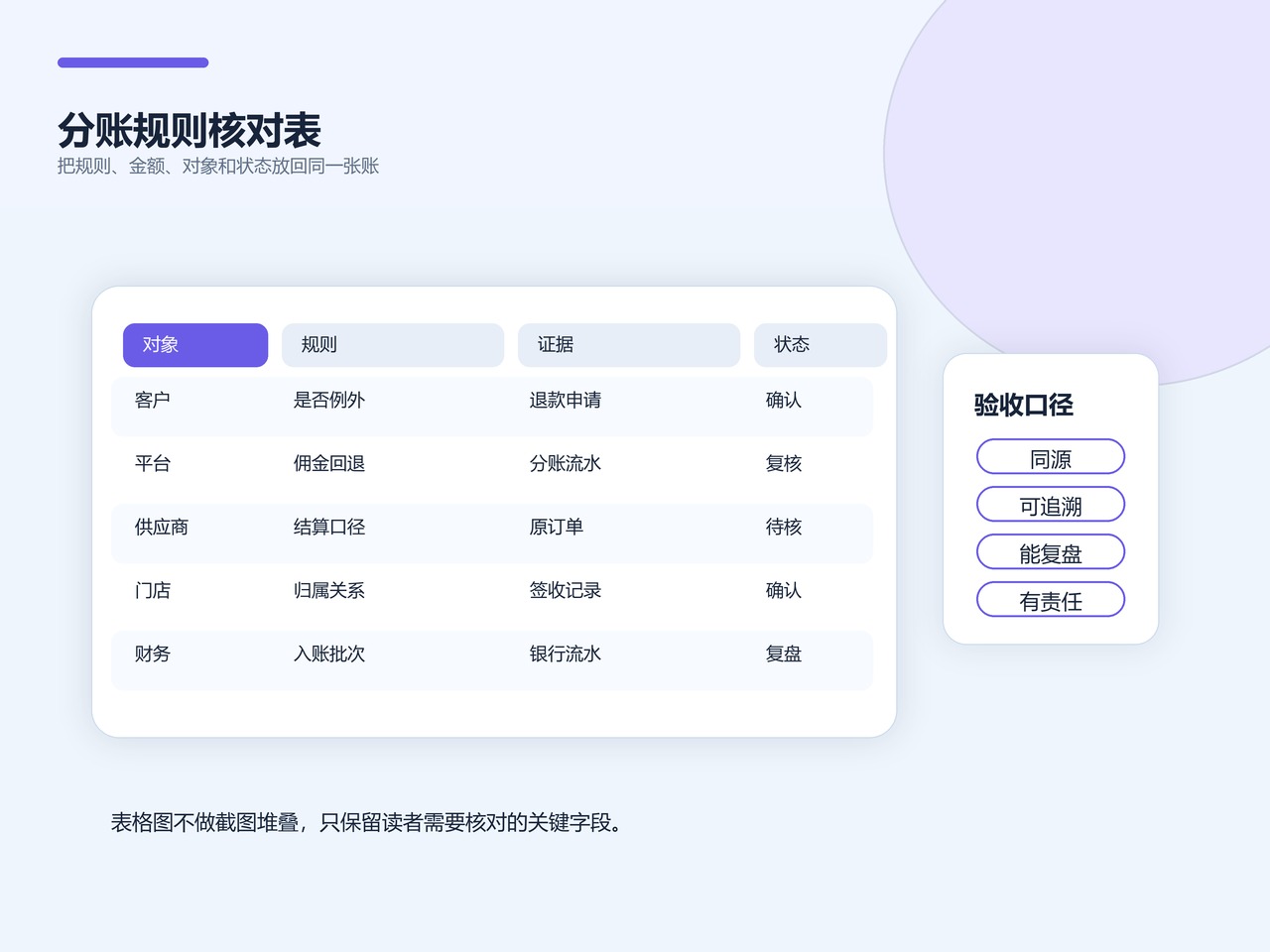The height and width of the screenshot is (952, 1270).
Task: Select the 结算口径 cell
Action: click(329, 527)
